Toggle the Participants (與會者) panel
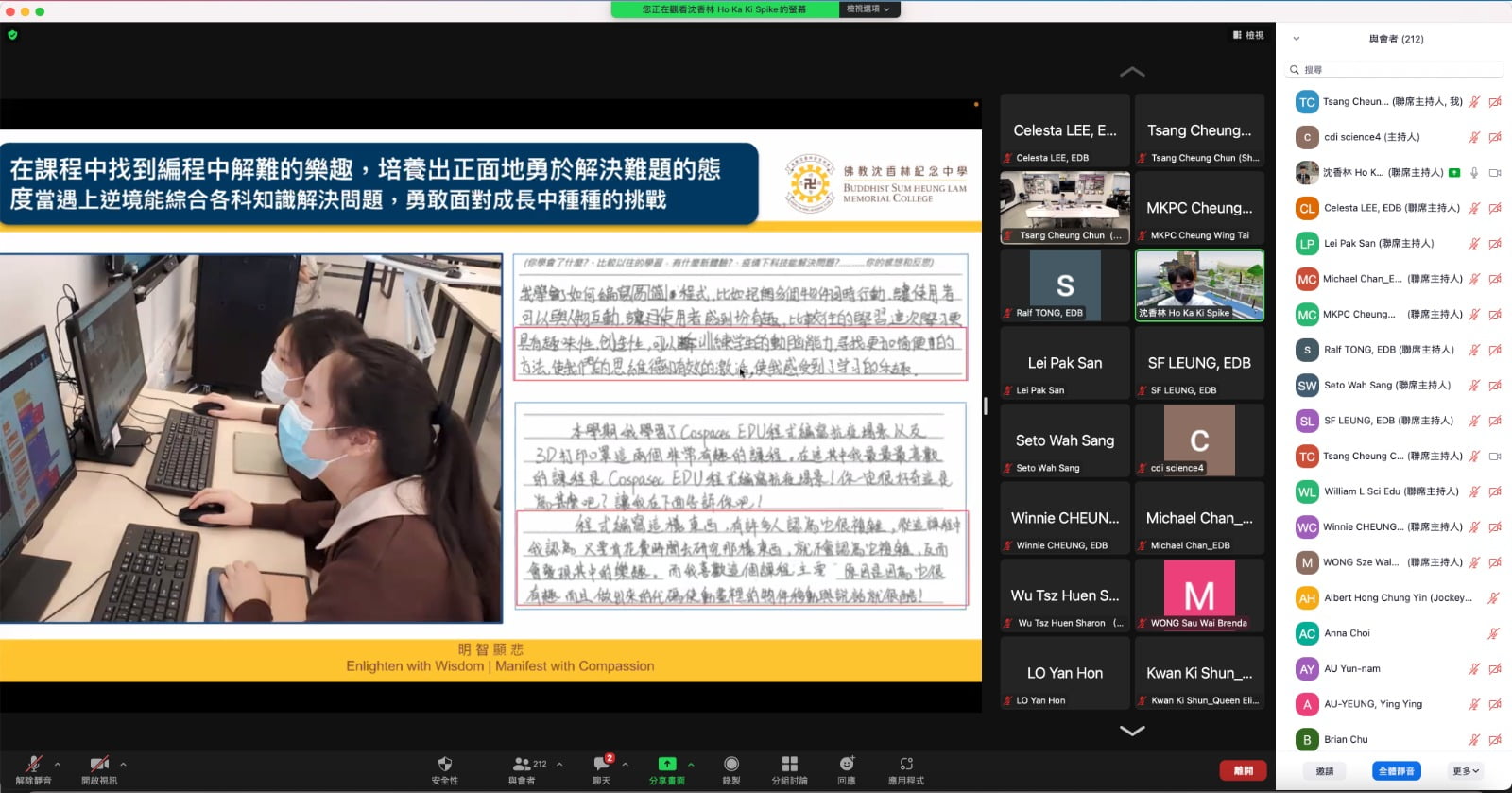 [x=522, y=765]
